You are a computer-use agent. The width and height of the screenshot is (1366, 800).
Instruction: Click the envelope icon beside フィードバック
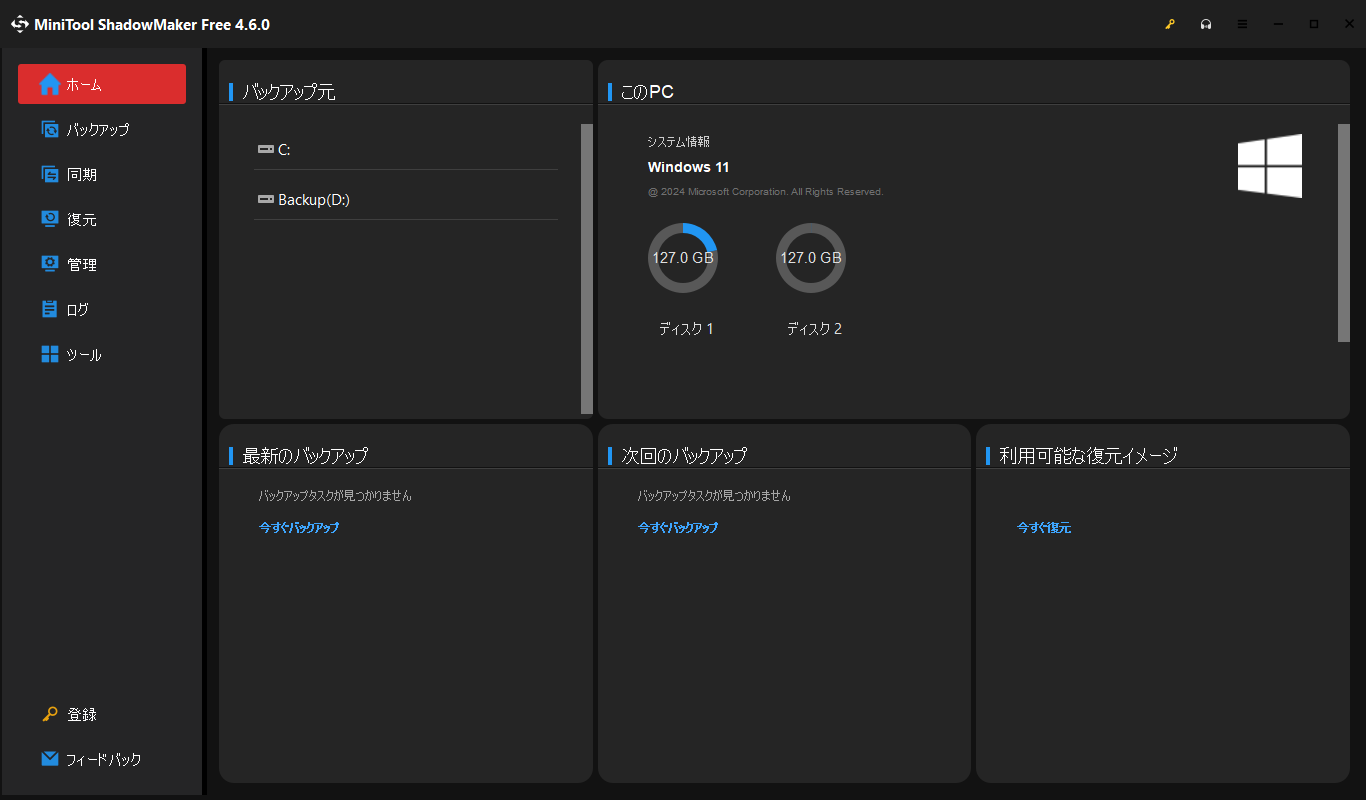click(50, 759)
